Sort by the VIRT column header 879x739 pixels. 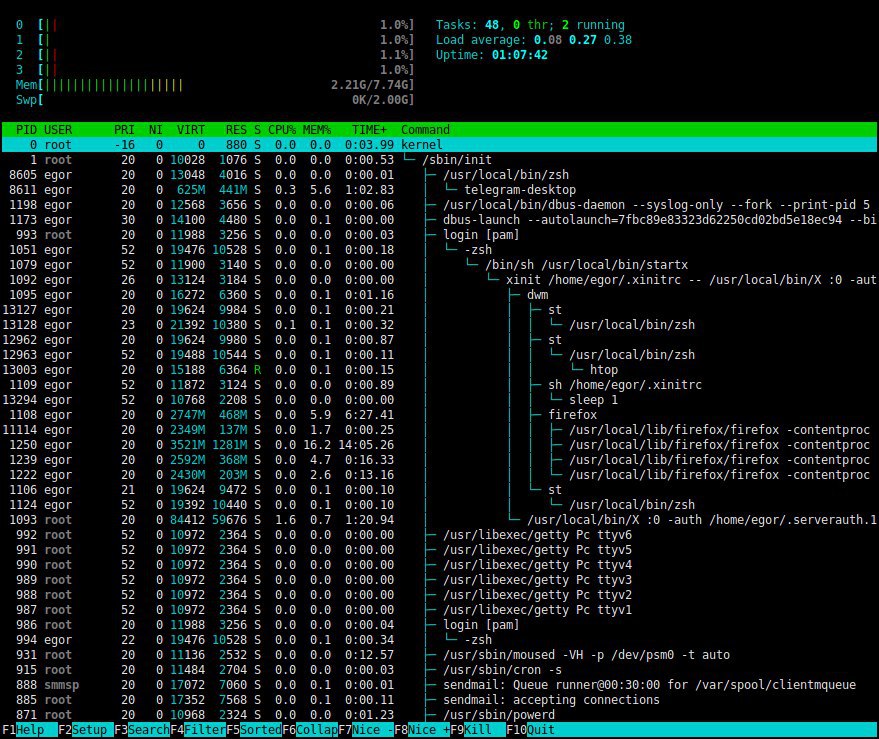point(191,130)
